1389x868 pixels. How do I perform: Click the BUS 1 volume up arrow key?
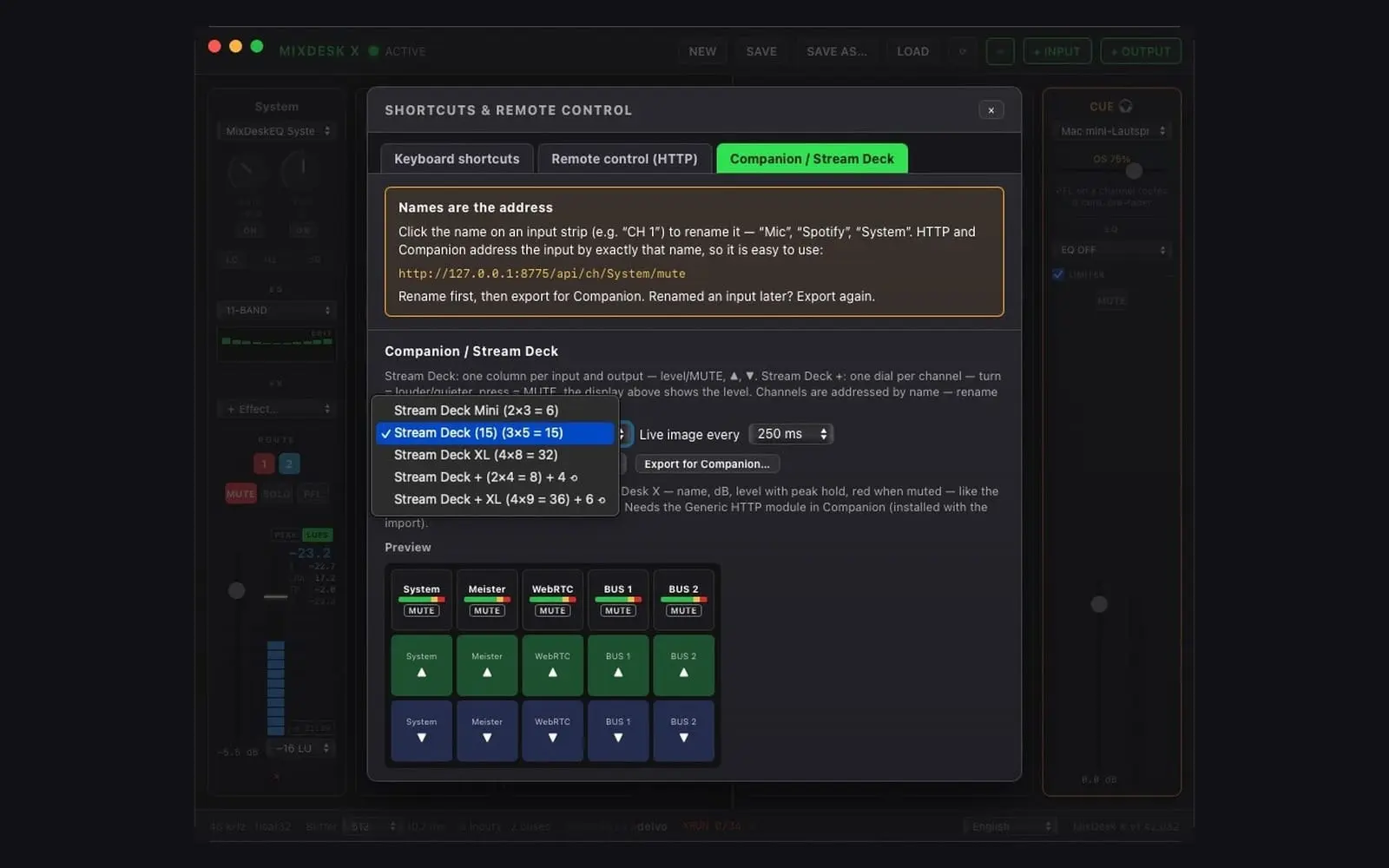pyautogui.click(x=618, y=666)
